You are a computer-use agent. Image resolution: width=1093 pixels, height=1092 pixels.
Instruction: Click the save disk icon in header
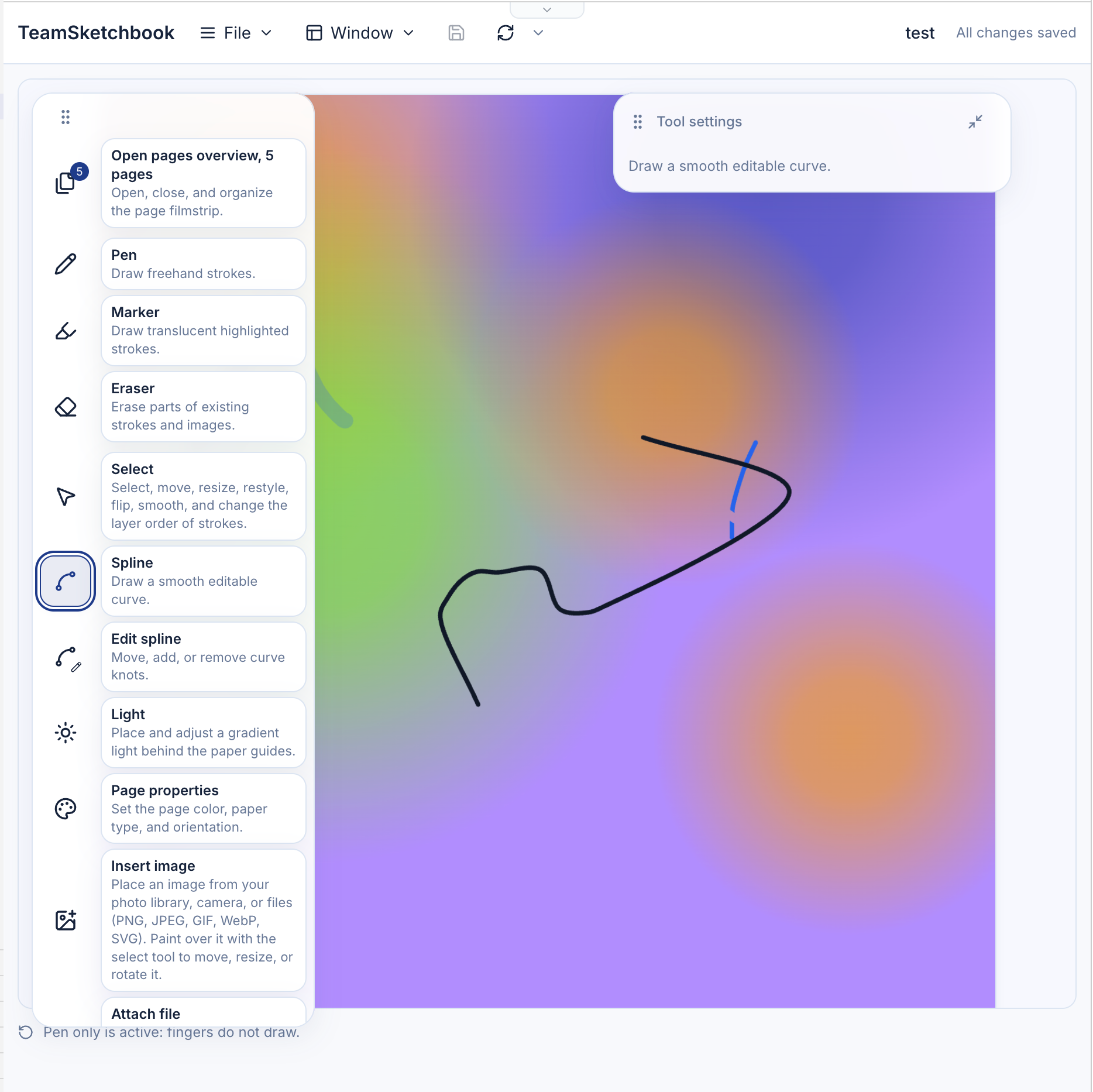tap(456, 33)
